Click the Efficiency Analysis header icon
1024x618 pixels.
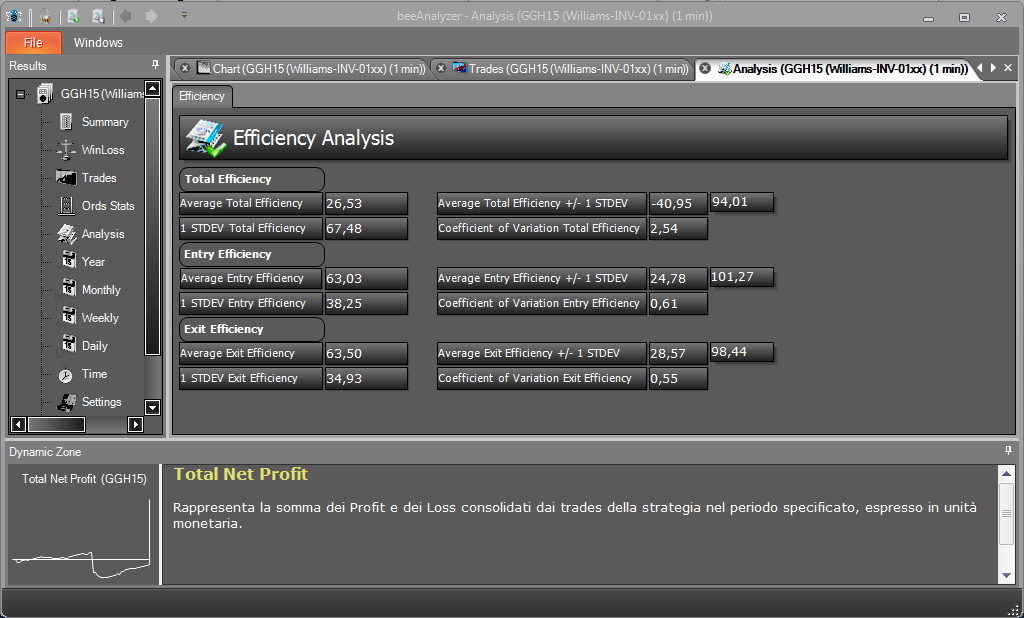coord(206,138)
